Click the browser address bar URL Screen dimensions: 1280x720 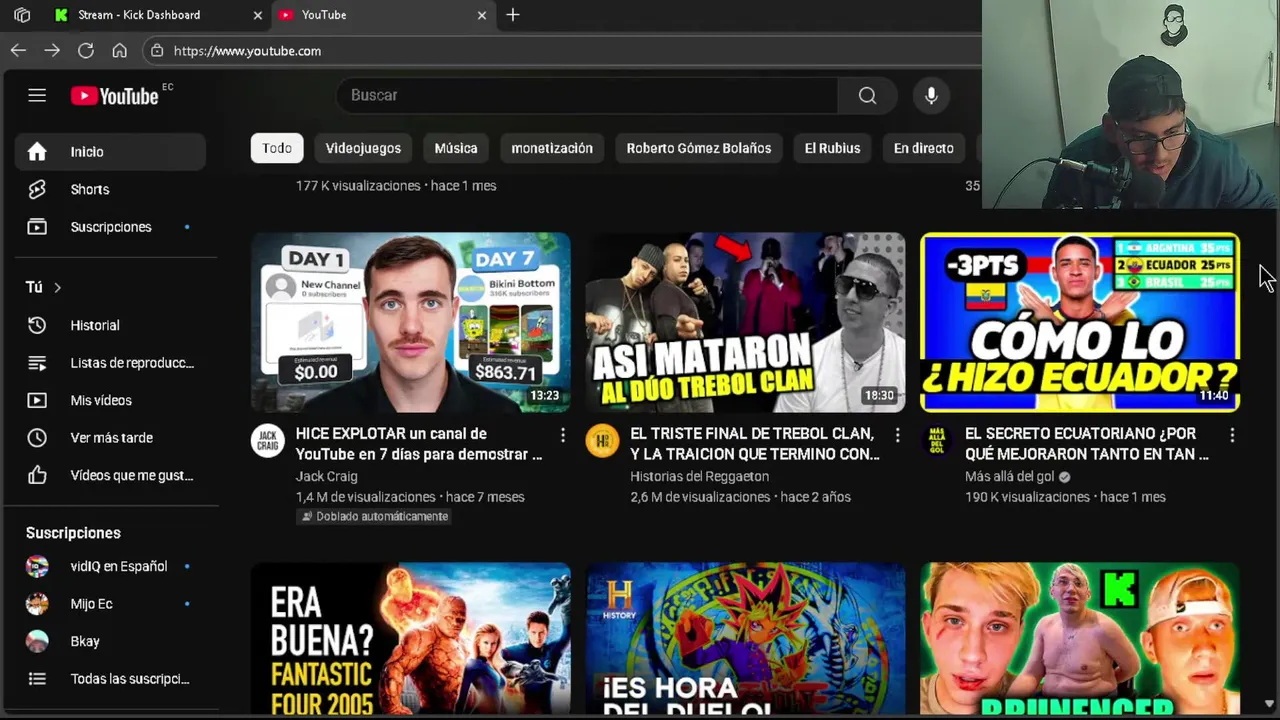coord(247,51)
